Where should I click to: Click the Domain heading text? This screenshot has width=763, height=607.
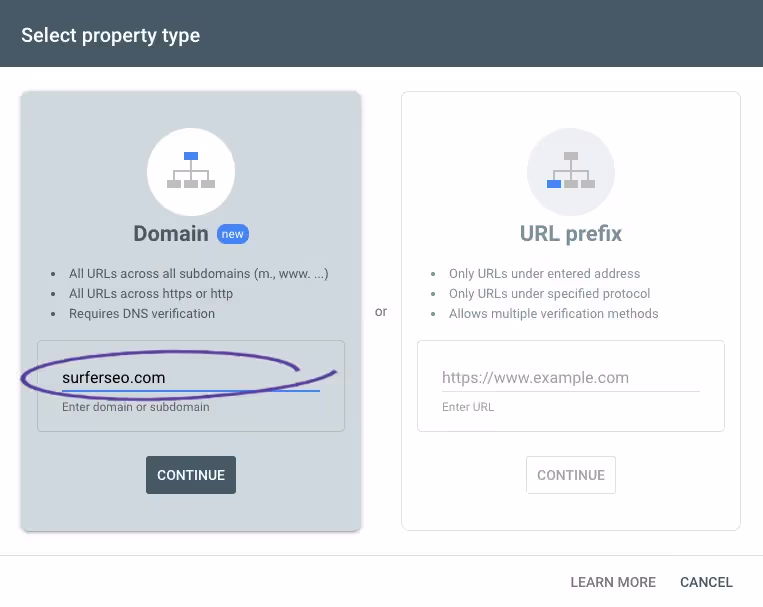point(171,234)
